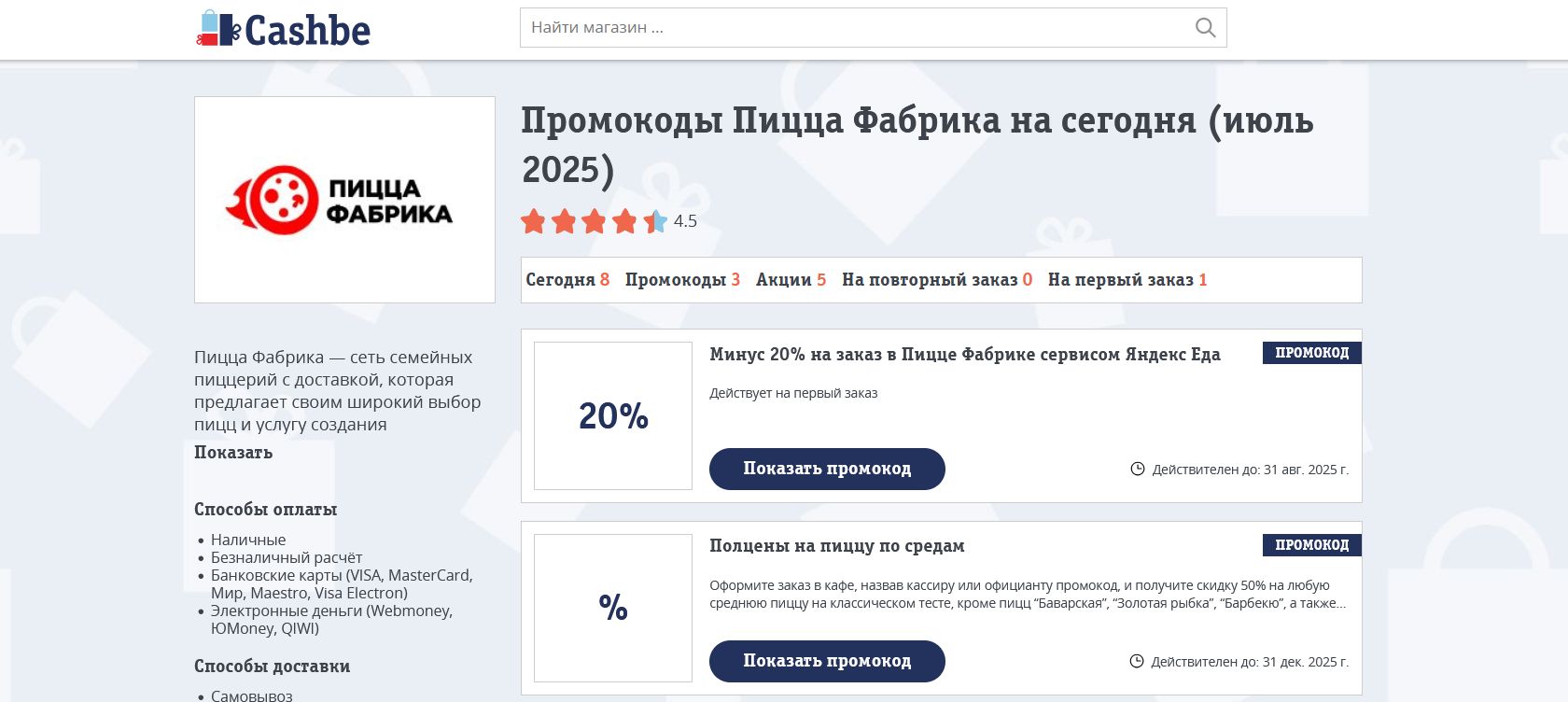Show promo code for Яндекс Еда offer

(827, 469)
